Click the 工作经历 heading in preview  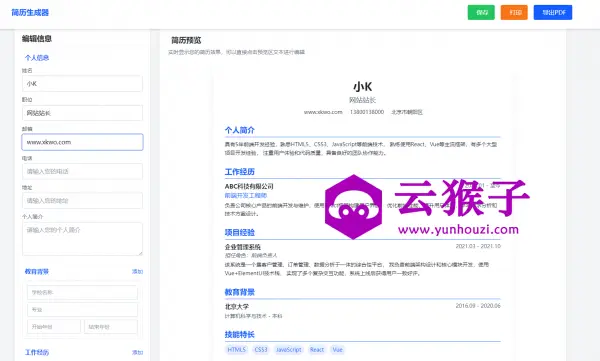(x=240, y=172)
